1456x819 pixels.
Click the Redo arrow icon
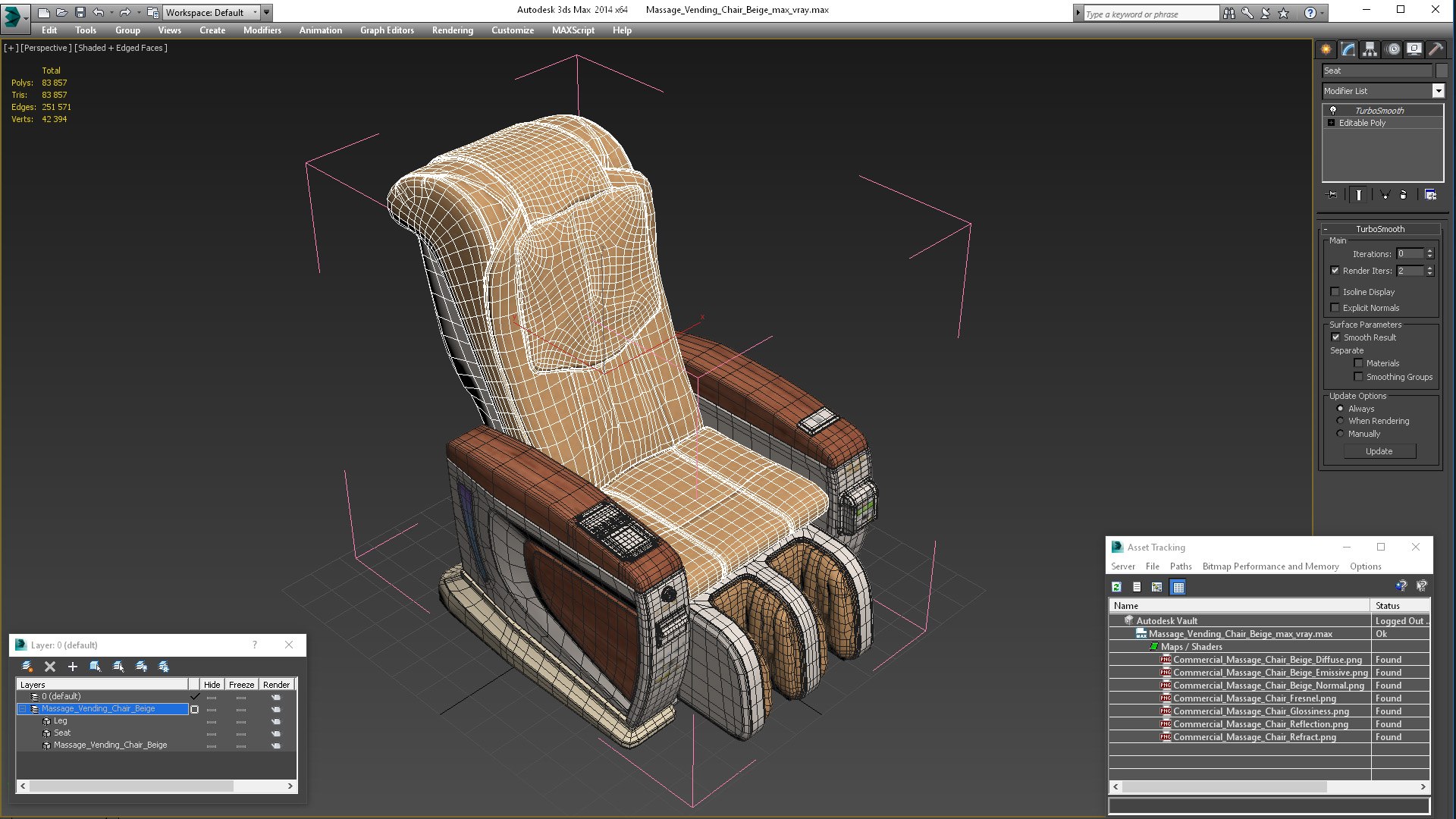pos(125,12)
